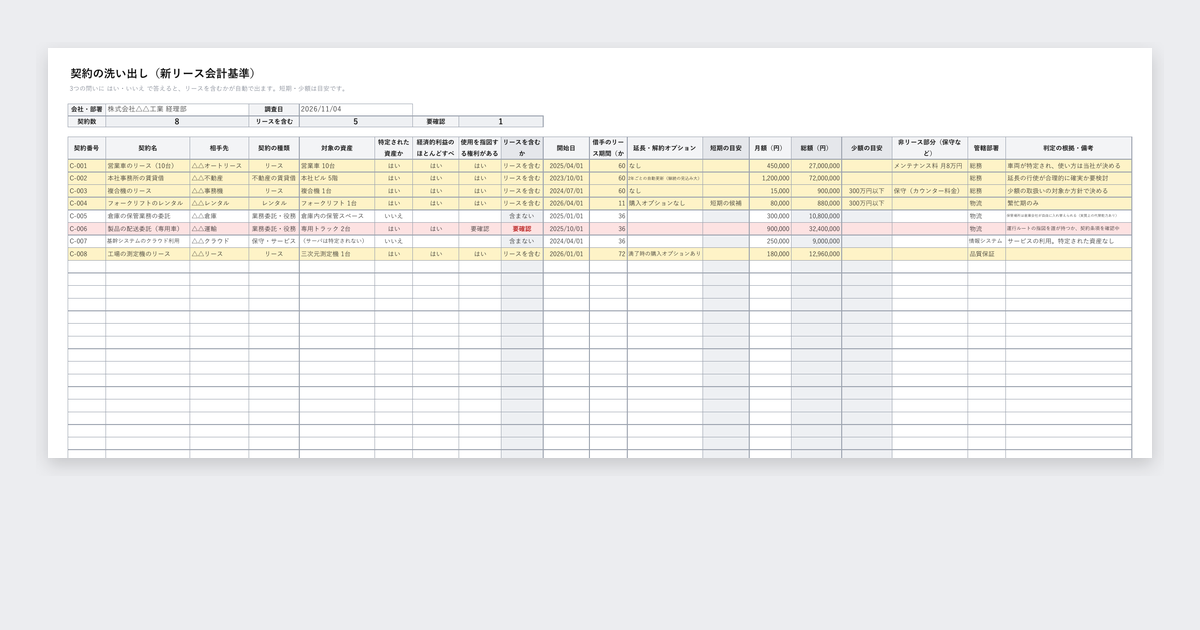Select the cell 営業車のリース（10台）
The width and height of the screenshot is (1200, 630).
(x=147, y=166)
